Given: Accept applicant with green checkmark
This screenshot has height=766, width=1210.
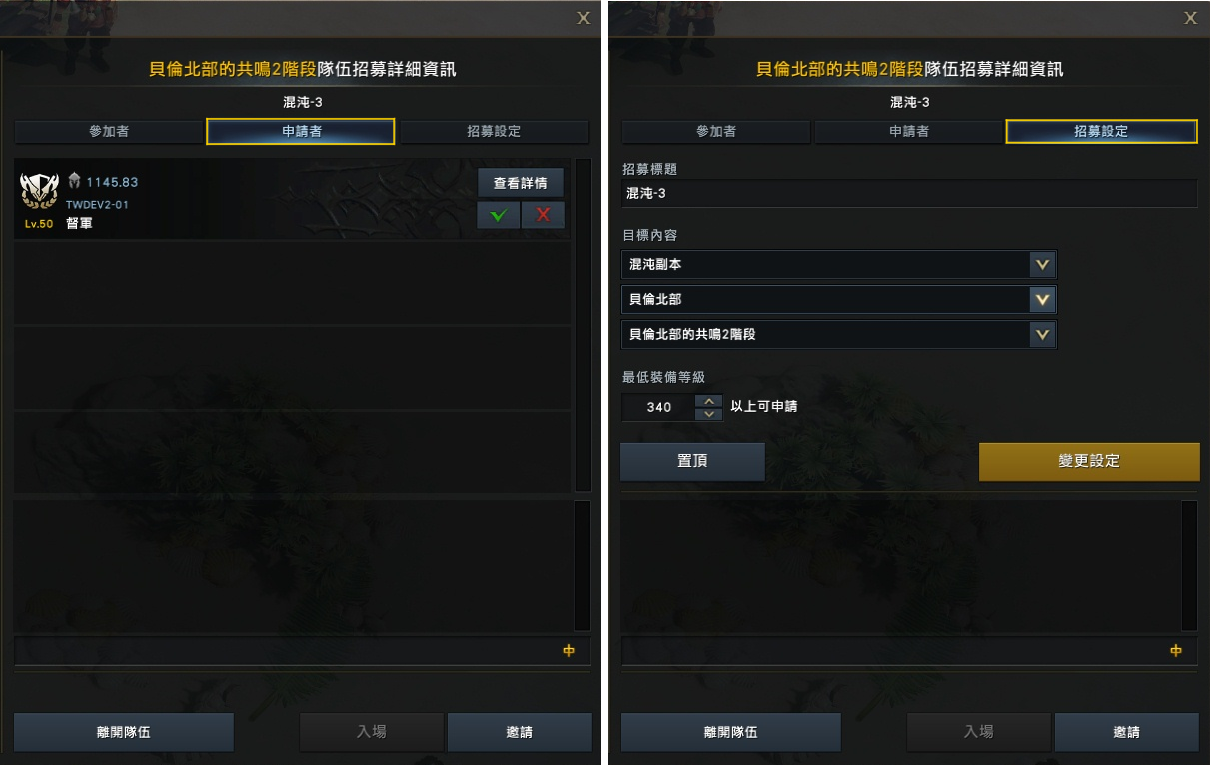Looking at the screenshot, I should tap(498, 216).
